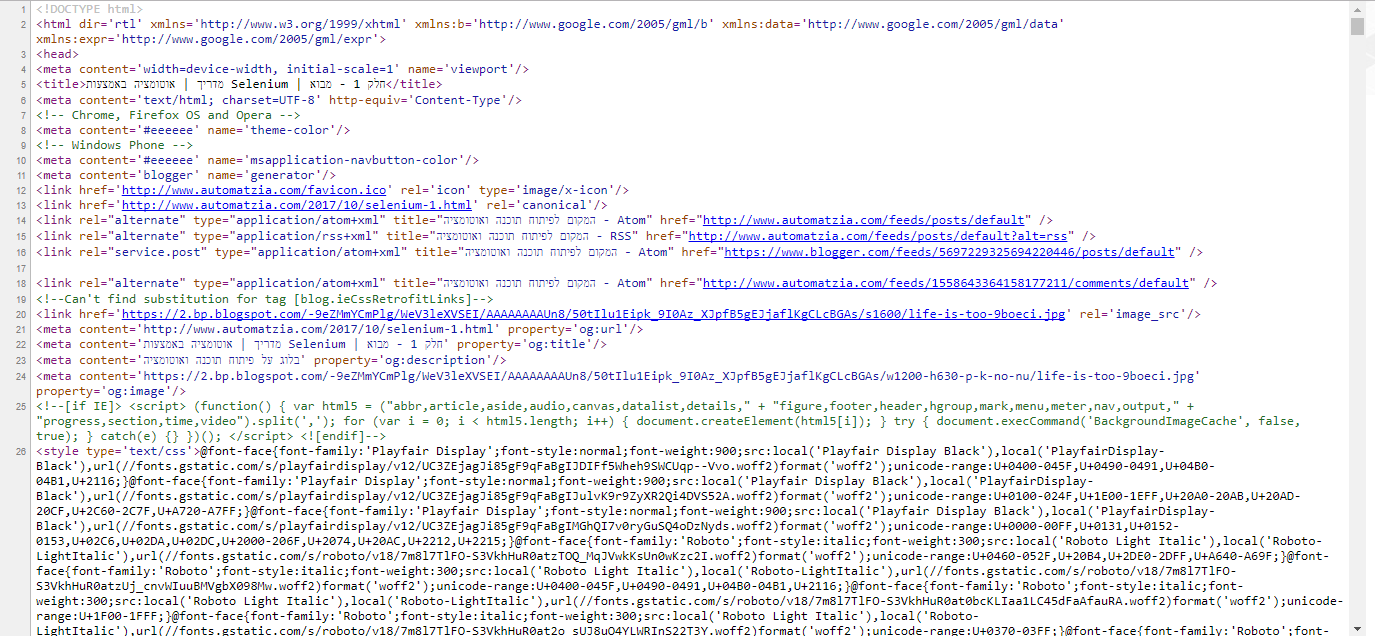Viewport: 1375px width, 636px height.
Task: Click the scrollbar up arrow
Action: pyautogui.click(x=1357, y=8)
